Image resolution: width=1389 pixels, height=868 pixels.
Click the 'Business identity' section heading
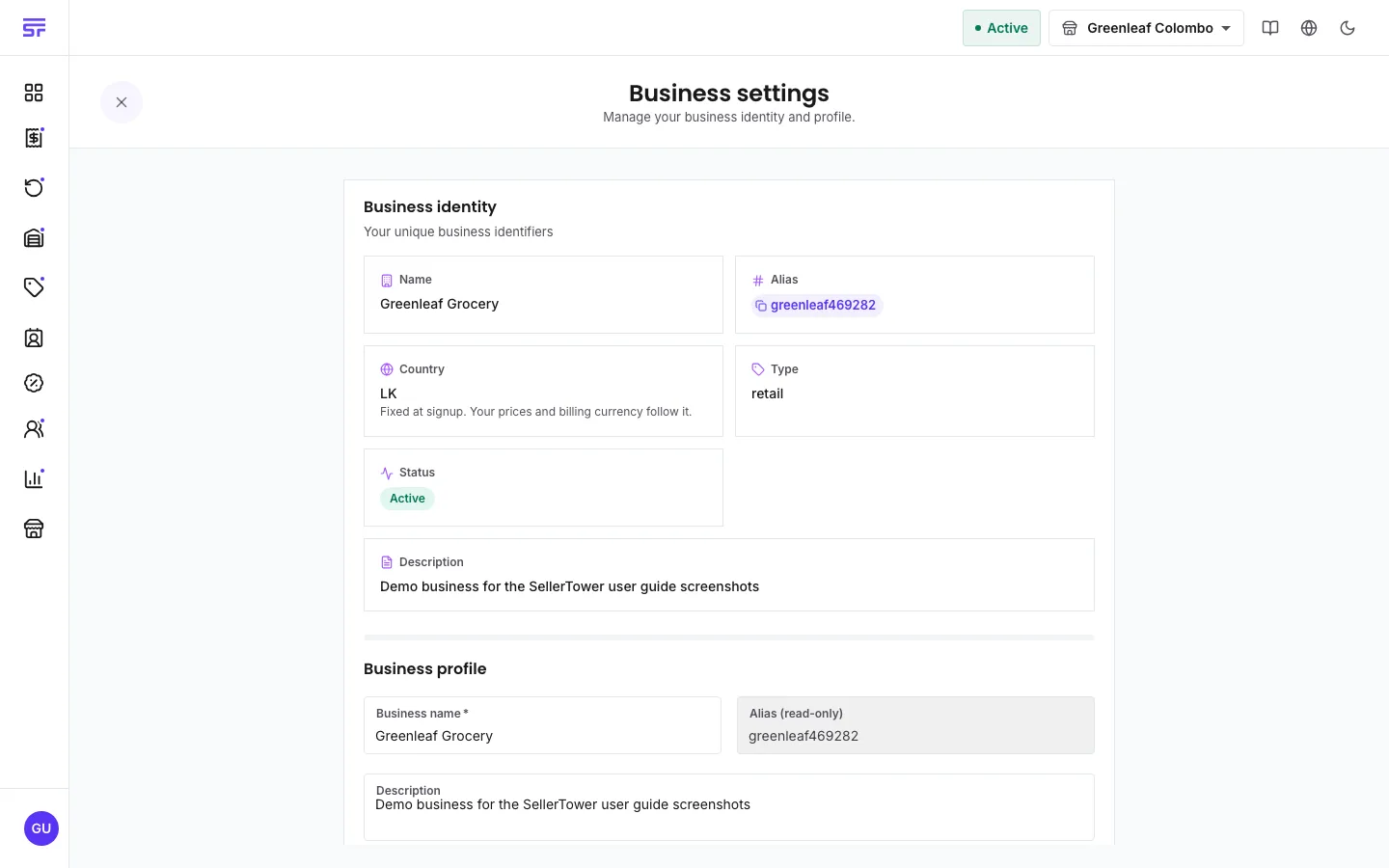point(430,206)
